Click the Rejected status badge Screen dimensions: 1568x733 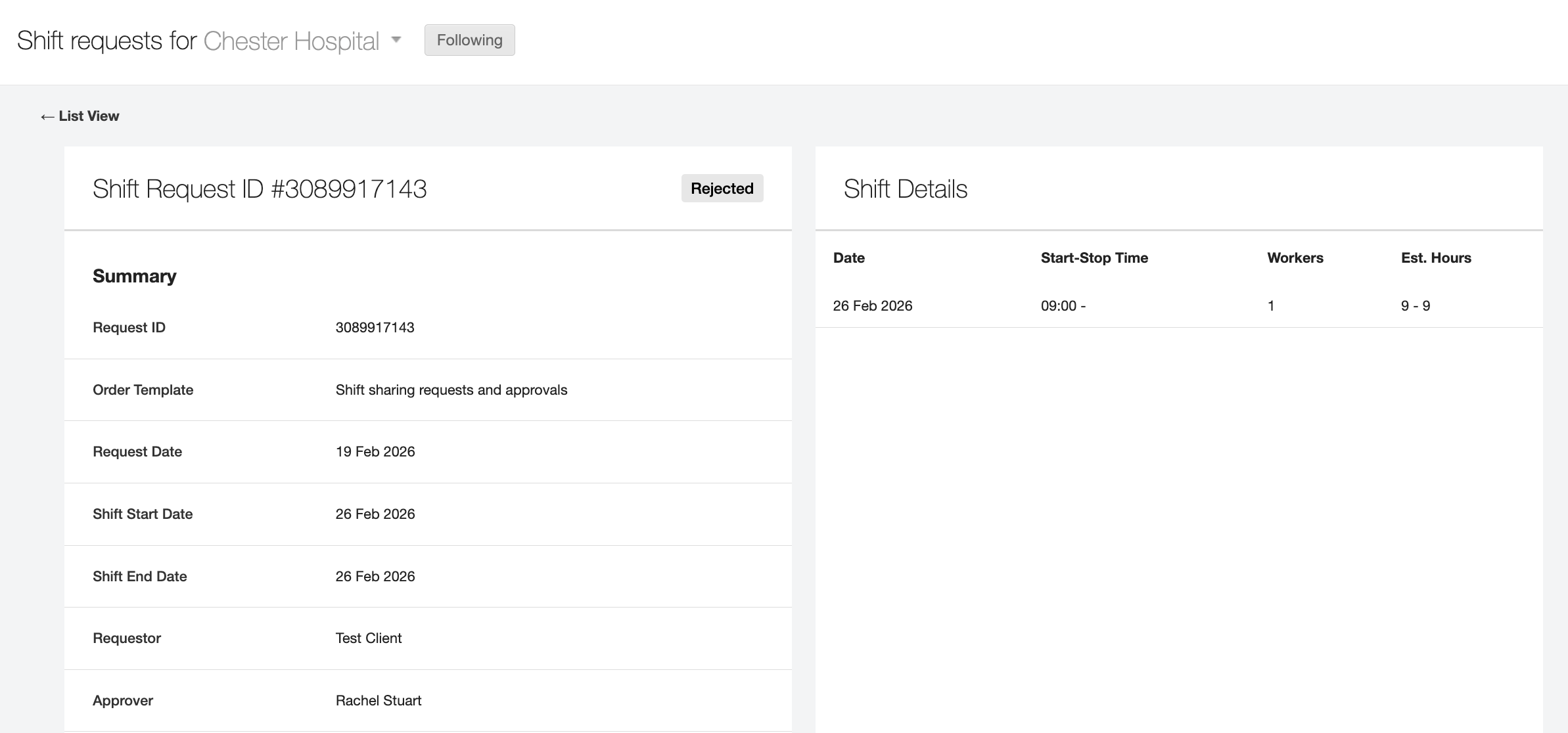click(x=722, y=188)
